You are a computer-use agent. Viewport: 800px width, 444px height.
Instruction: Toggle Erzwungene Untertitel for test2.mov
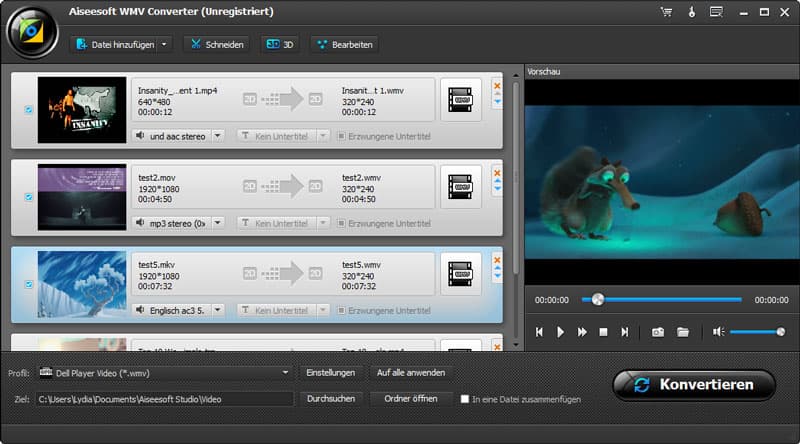[341, 224]
